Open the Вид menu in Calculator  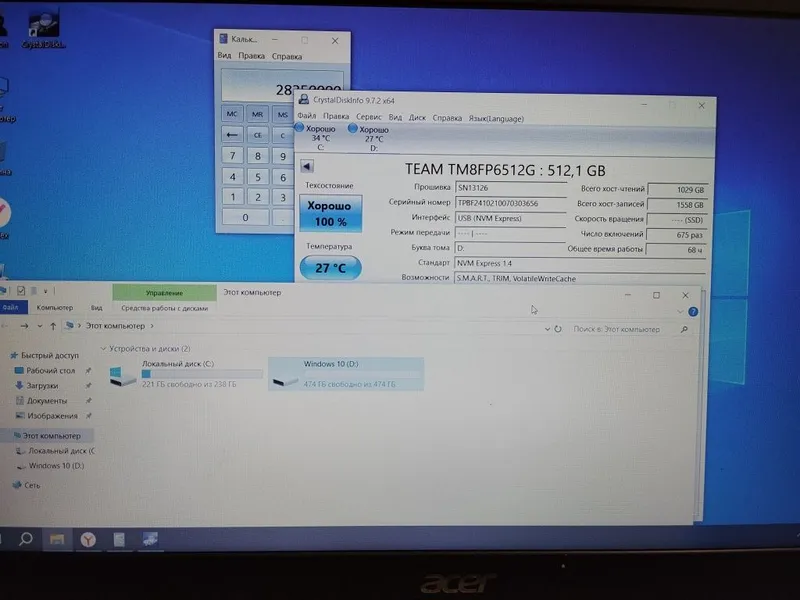[x=224, y=55]
